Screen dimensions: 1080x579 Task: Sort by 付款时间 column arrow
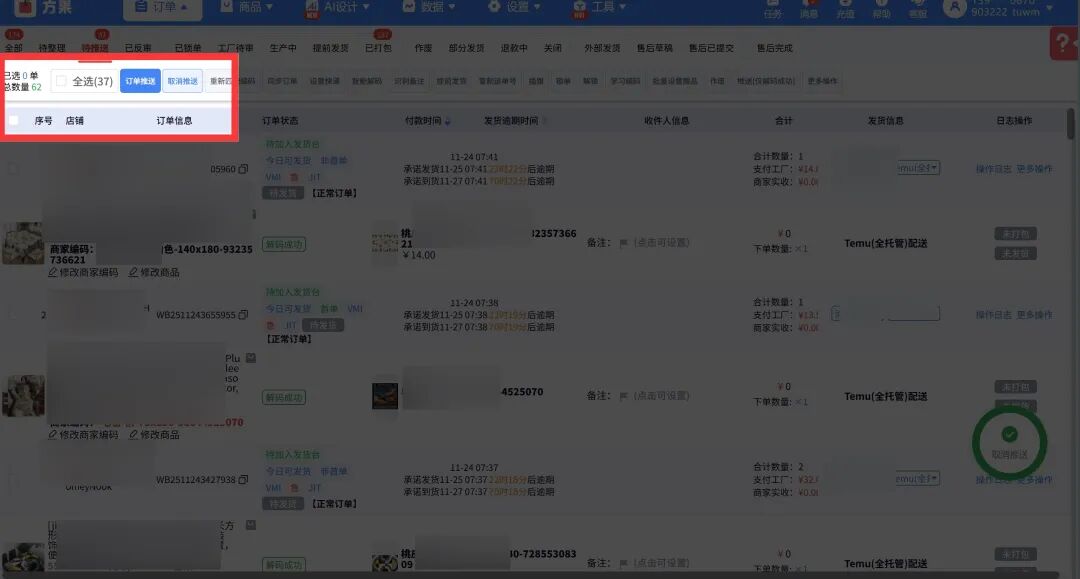[x=448, y=121]
